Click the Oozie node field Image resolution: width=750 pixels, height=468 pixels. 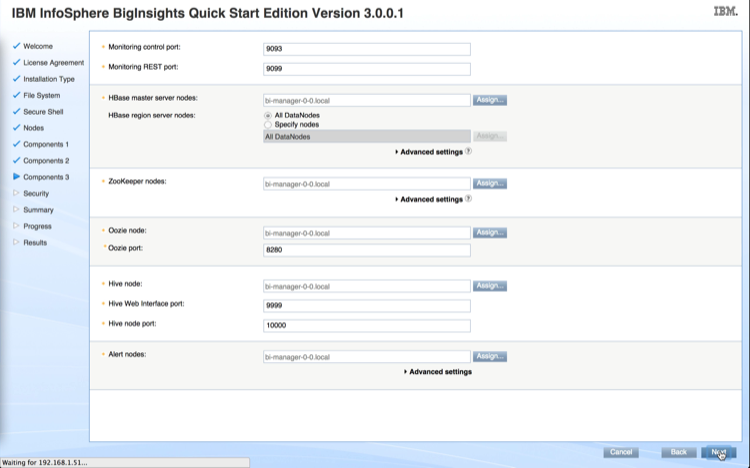coord(367,233)
